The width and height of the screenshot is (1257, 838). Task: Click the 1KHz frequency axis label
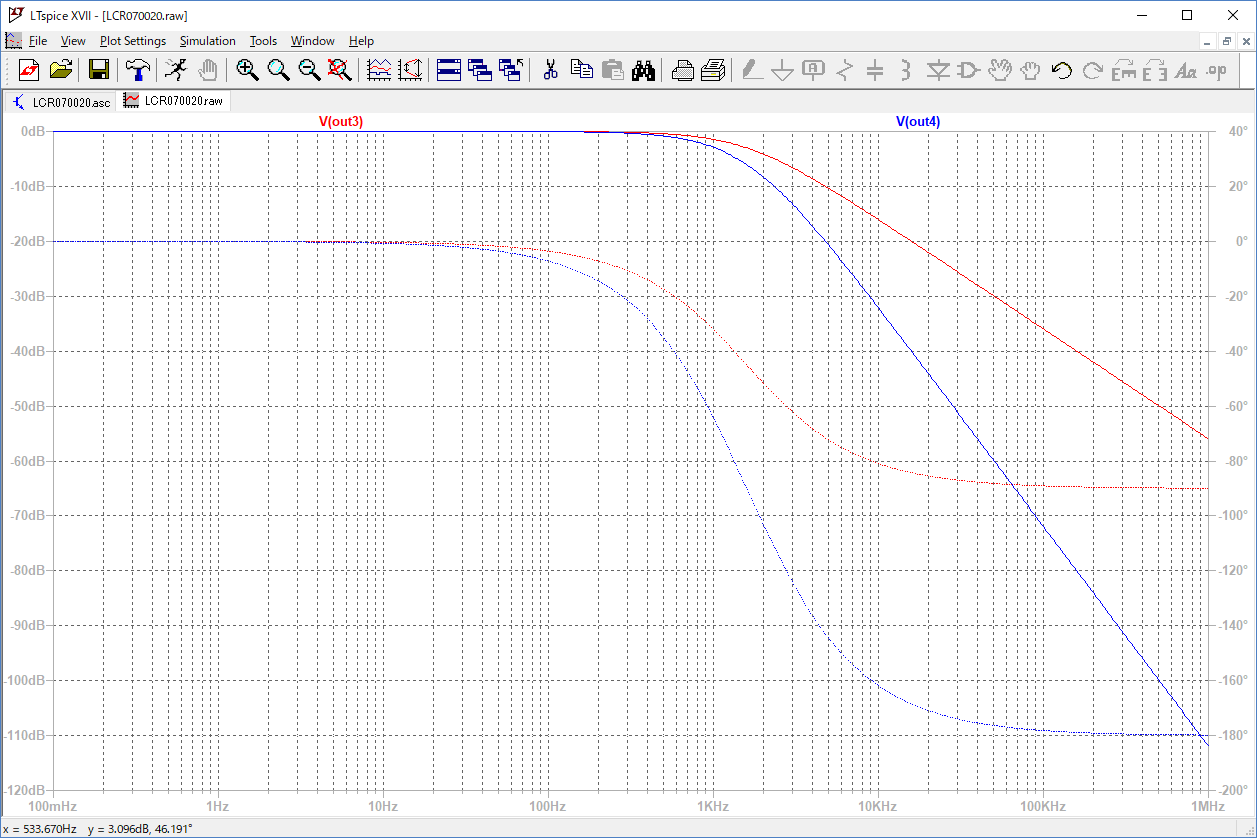711,806
